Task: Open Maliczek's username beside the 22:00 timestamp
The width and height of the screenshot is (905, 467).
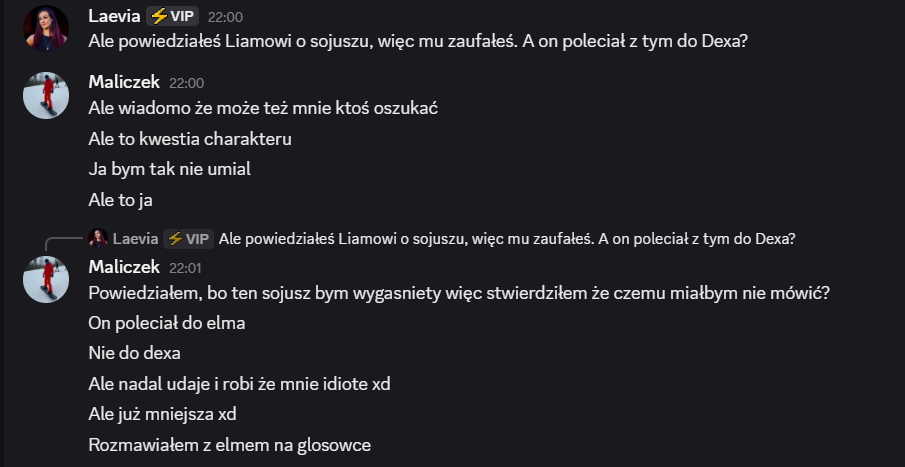Action: 124,82
